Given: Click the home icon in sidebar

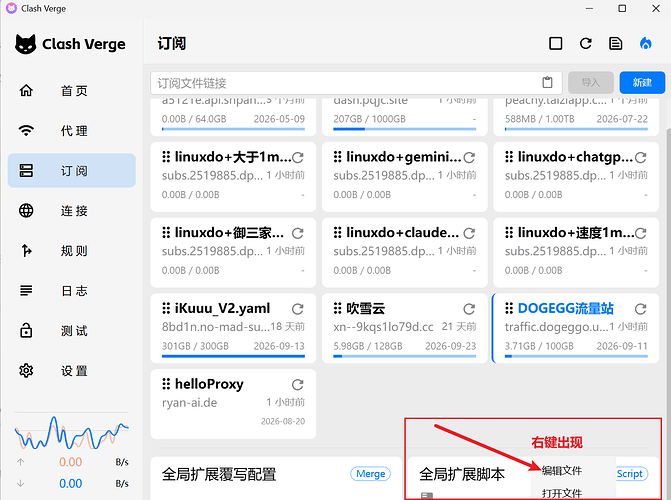Looking at the screenshot, I should pyautogui.click(x=26, y=90).
